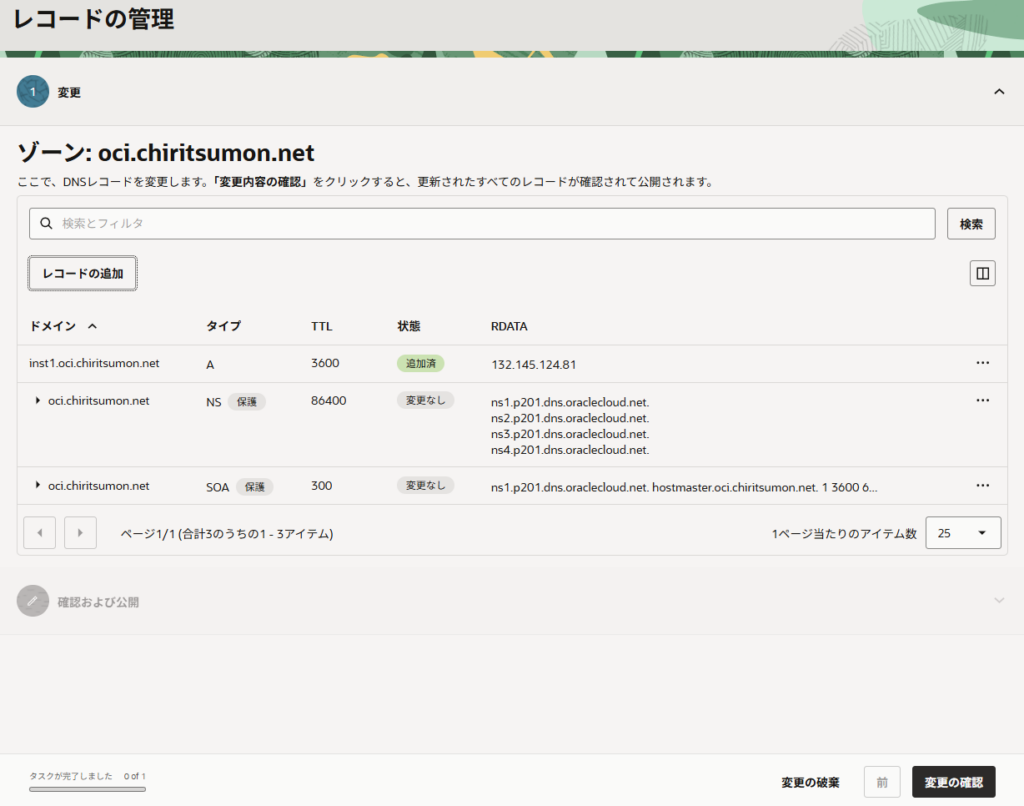
Task: Click 変更の破棄 to discard changes
Action: tap(810, 782)
